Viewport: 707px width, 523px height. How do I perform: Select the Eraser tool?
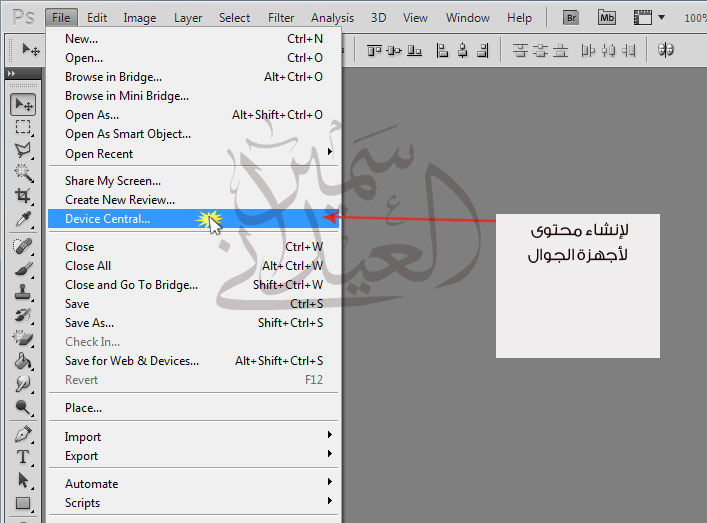click(x=23, y=338)
